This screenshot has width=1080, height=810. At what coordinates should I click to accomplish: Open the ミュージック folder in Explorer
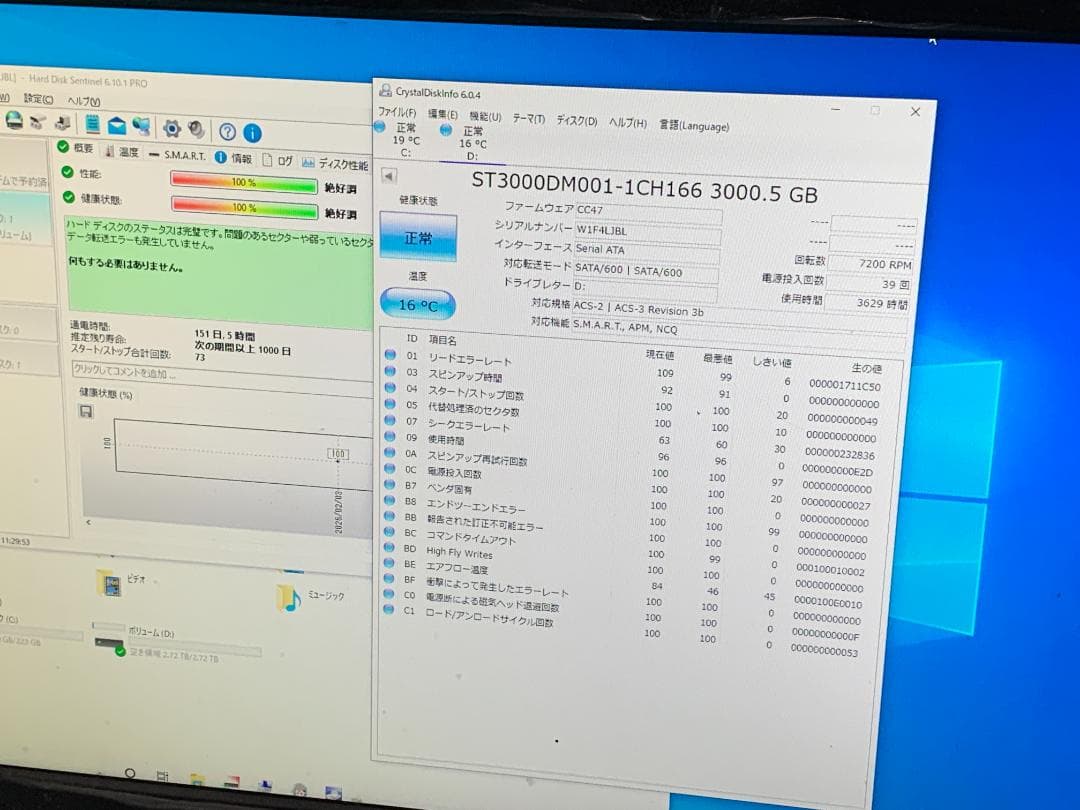tap(310, 597)
